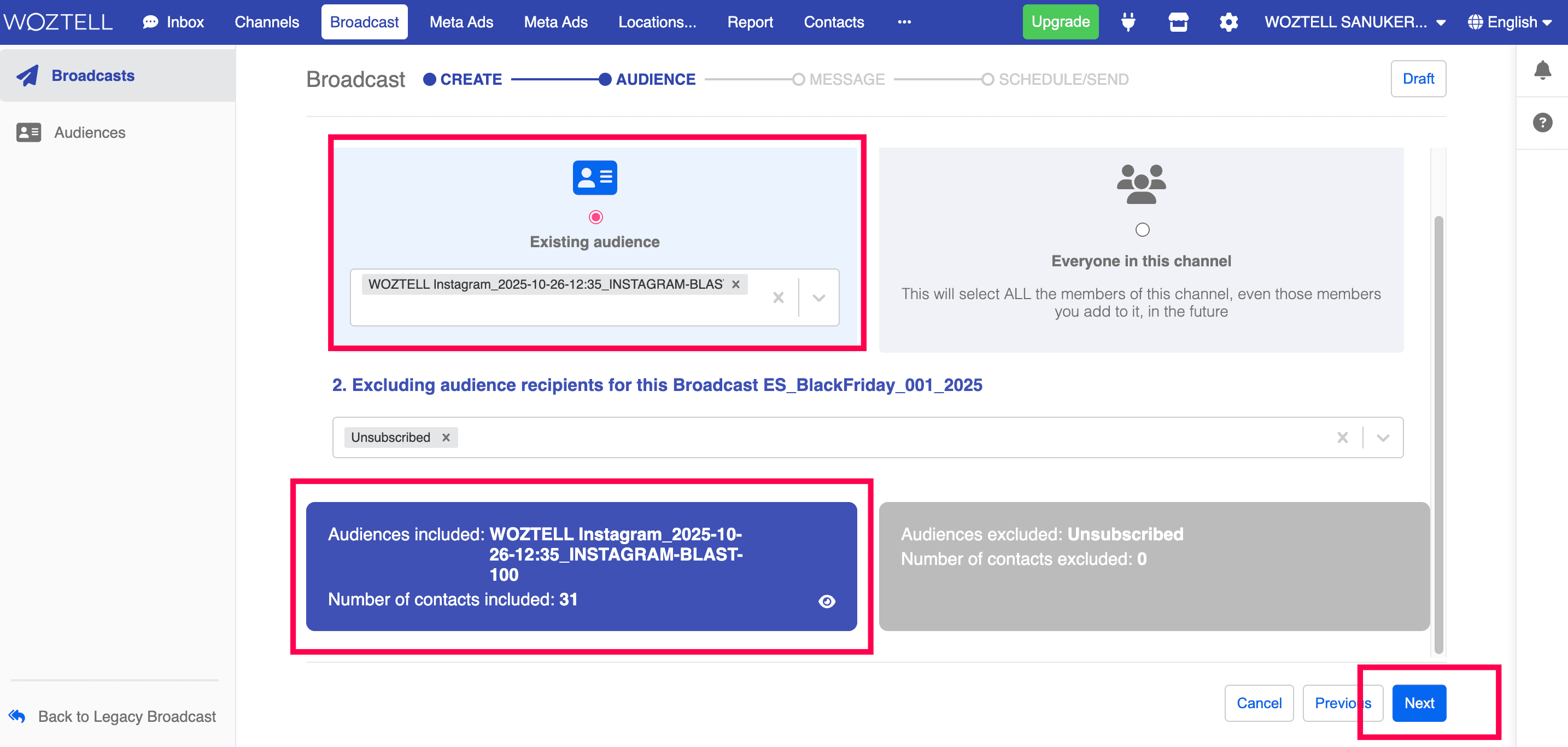Click the notification bell icon
The width and height of the screenshot is (1568, 747).
pos(1542,71)
